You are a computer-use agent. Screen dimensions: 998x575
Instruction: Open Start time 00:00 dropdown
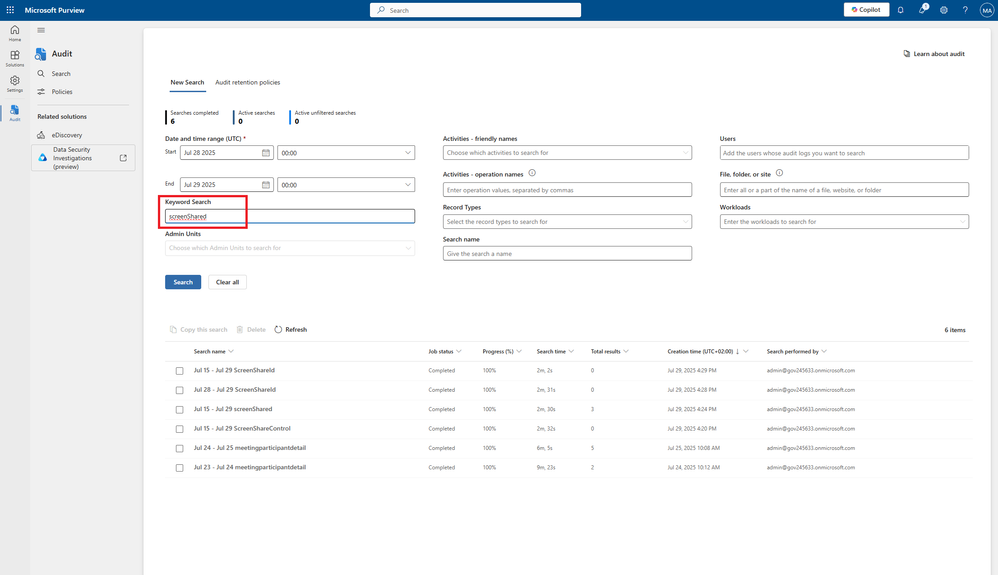click(346, 153)
